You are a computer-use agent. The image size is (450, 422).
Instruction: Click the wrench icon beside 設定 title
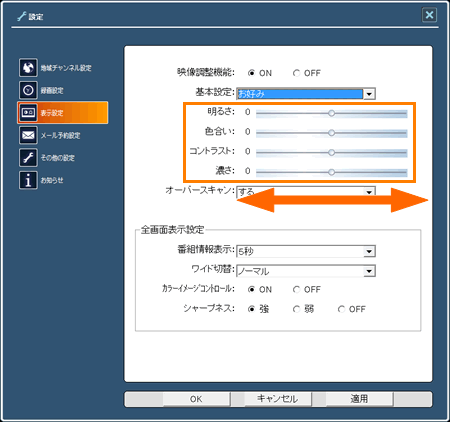coord(22,16)
